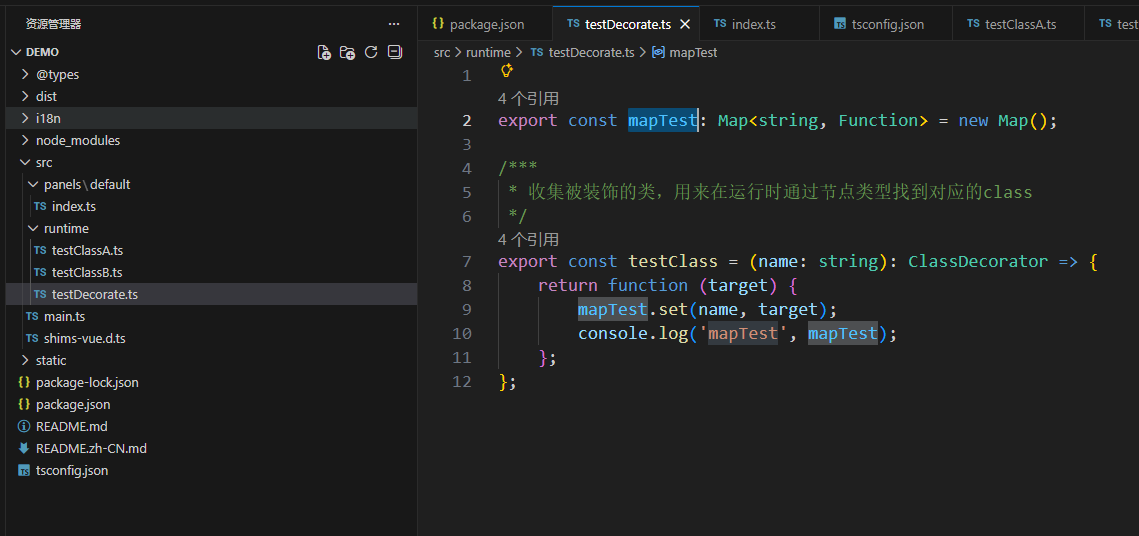Screen dimensions: 1139x536
Task: Switch to the package.json tab
Action: 484,24
